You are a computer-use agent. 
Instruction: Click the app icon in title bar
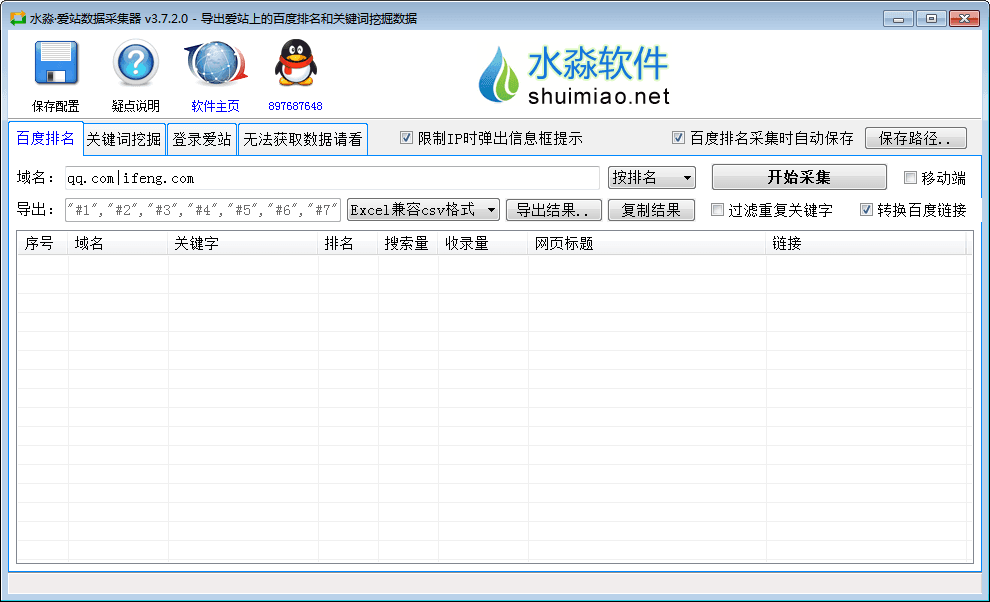[17, 18]
